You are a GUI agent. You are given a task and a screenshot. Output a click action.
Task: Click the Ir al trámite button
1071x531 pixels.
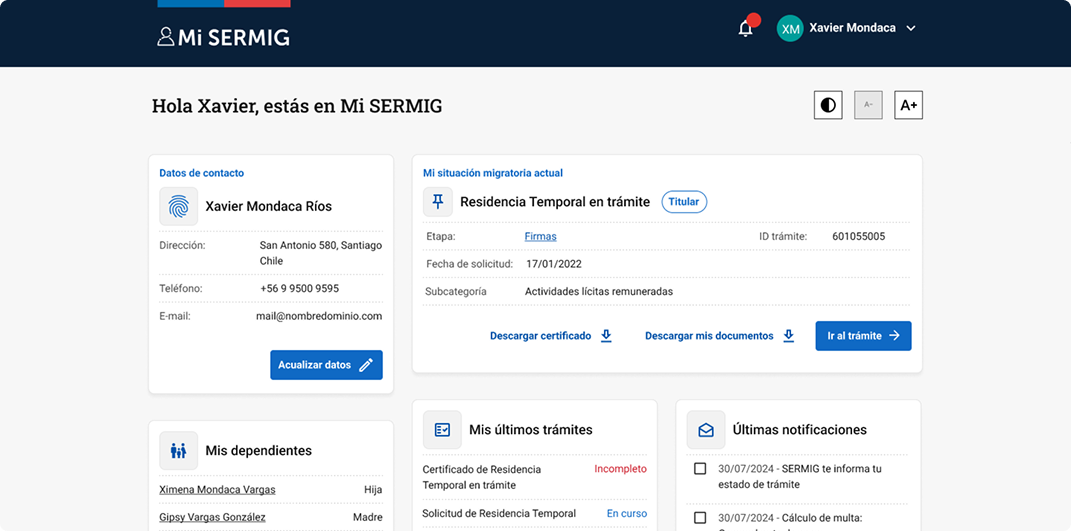coord(863,336)
